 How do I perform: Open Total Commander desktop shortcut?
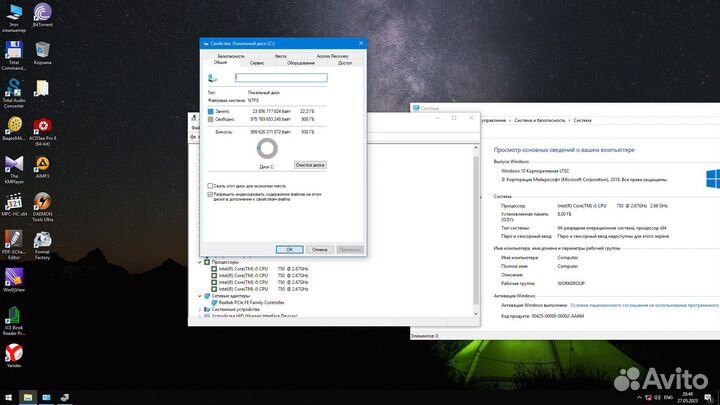(14, 55)
